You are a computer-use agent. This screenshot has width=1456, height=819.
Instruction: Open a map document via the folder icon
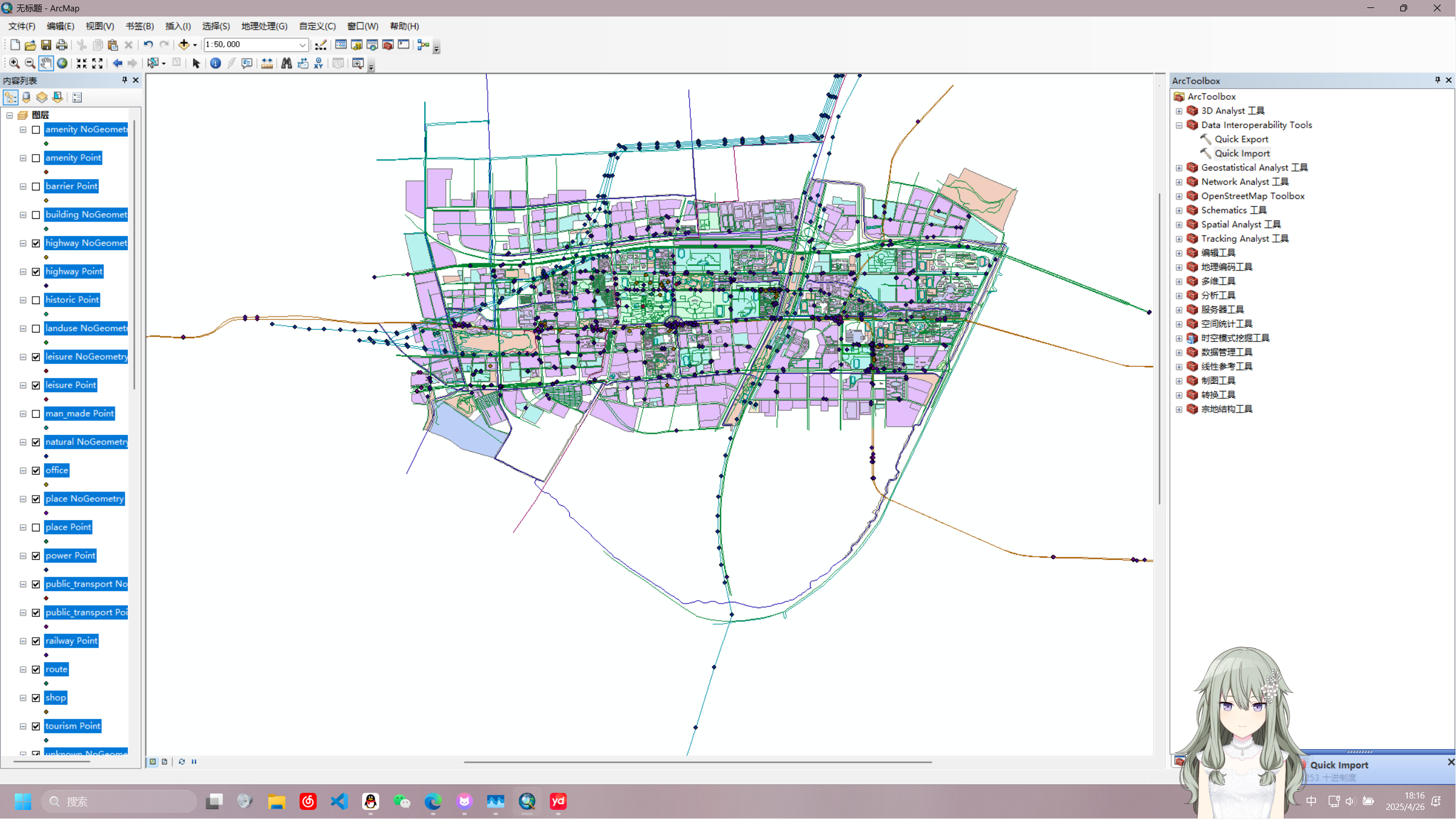pyautogui.click(x=30, y=44)
